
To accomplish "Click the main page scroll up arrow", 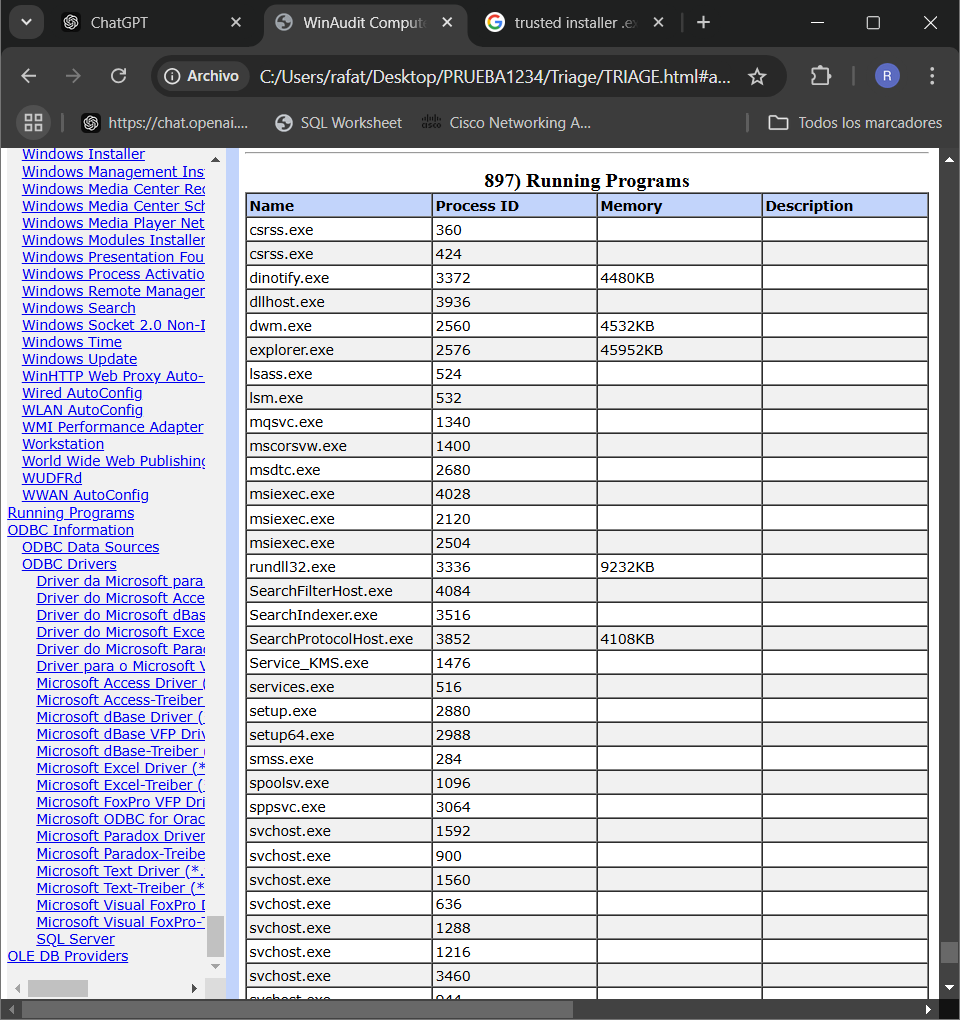I will pyautogui.click(x=950, y=159).
